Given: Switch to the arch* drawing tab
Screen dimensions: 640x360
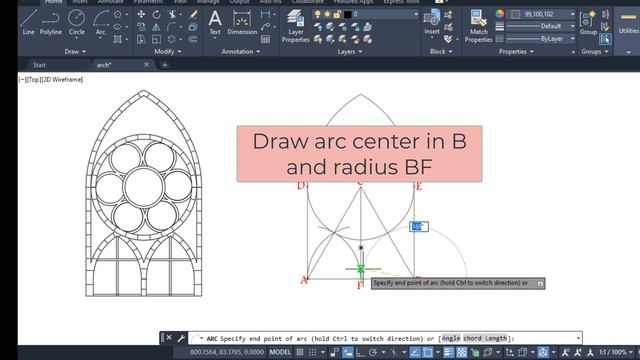Looking at the screenshot, I should click(104, 65).
